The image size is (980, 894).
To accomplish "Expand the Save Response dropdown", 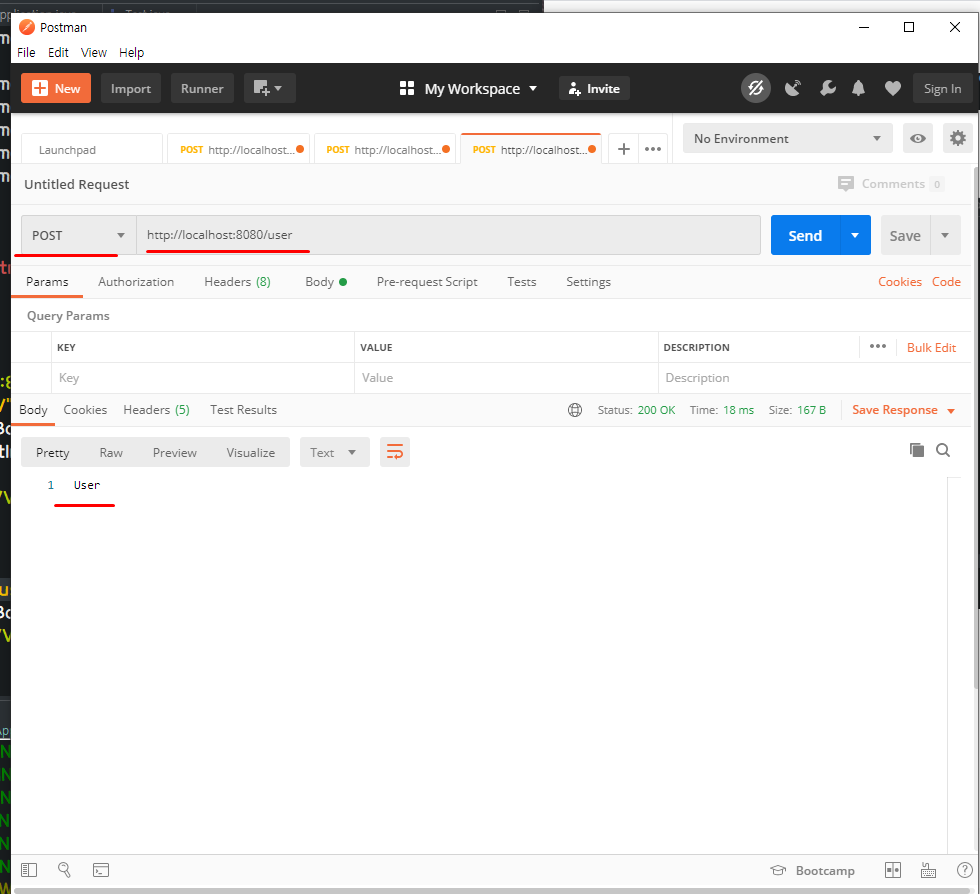I will [903, 410].
